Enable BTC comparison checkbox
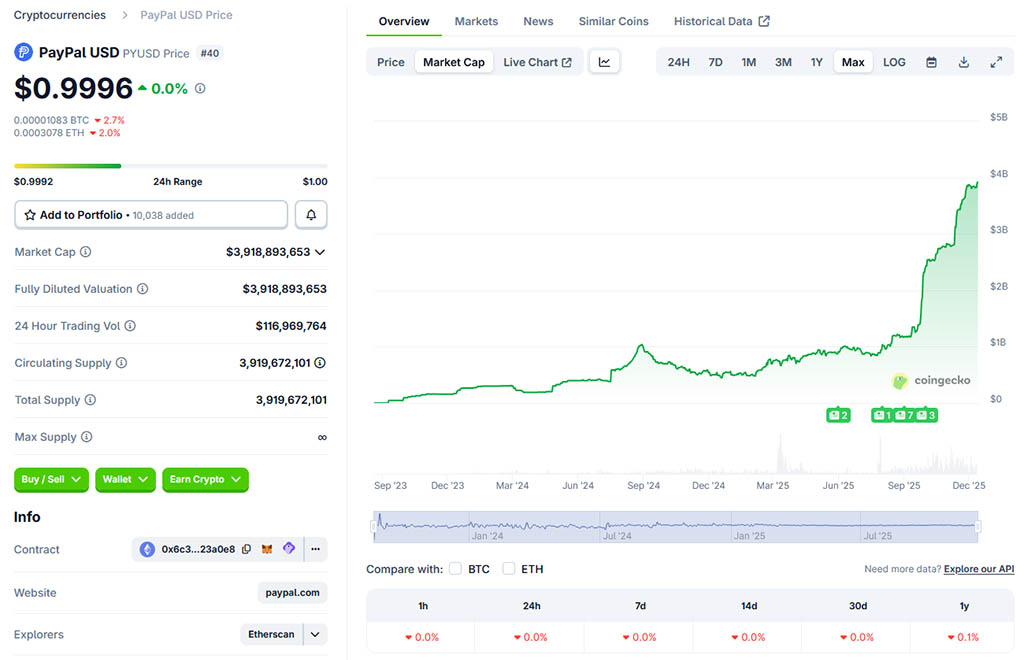1024x660 pixels. click(x=455, y=569)
